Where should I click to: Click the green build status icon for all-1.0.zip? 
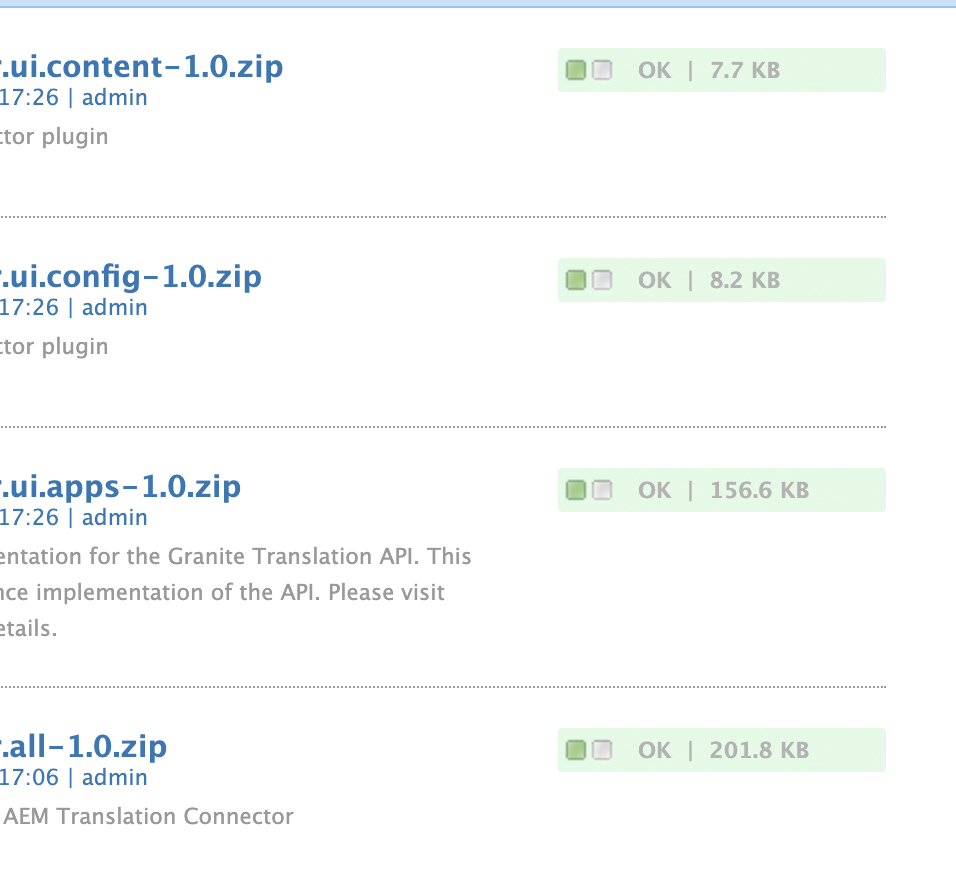(577, 750)
